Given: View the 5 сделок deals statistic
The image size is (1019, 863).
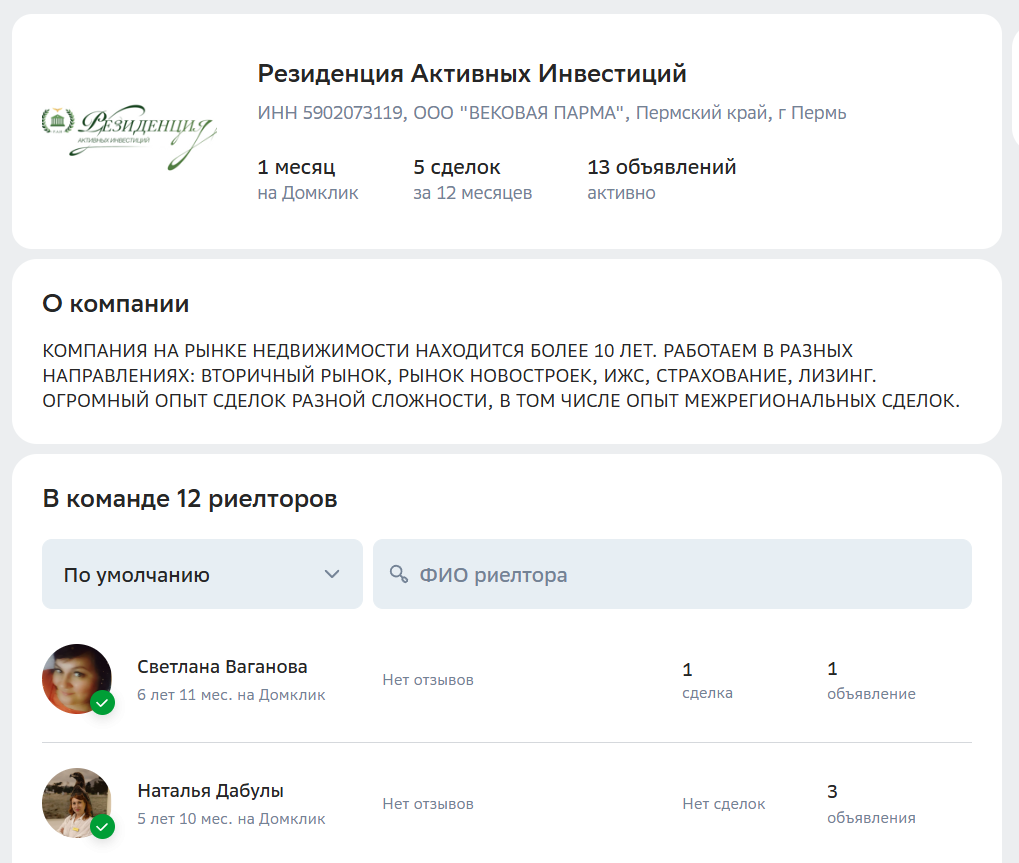Looking at the screenshot, I should (471, 178).
